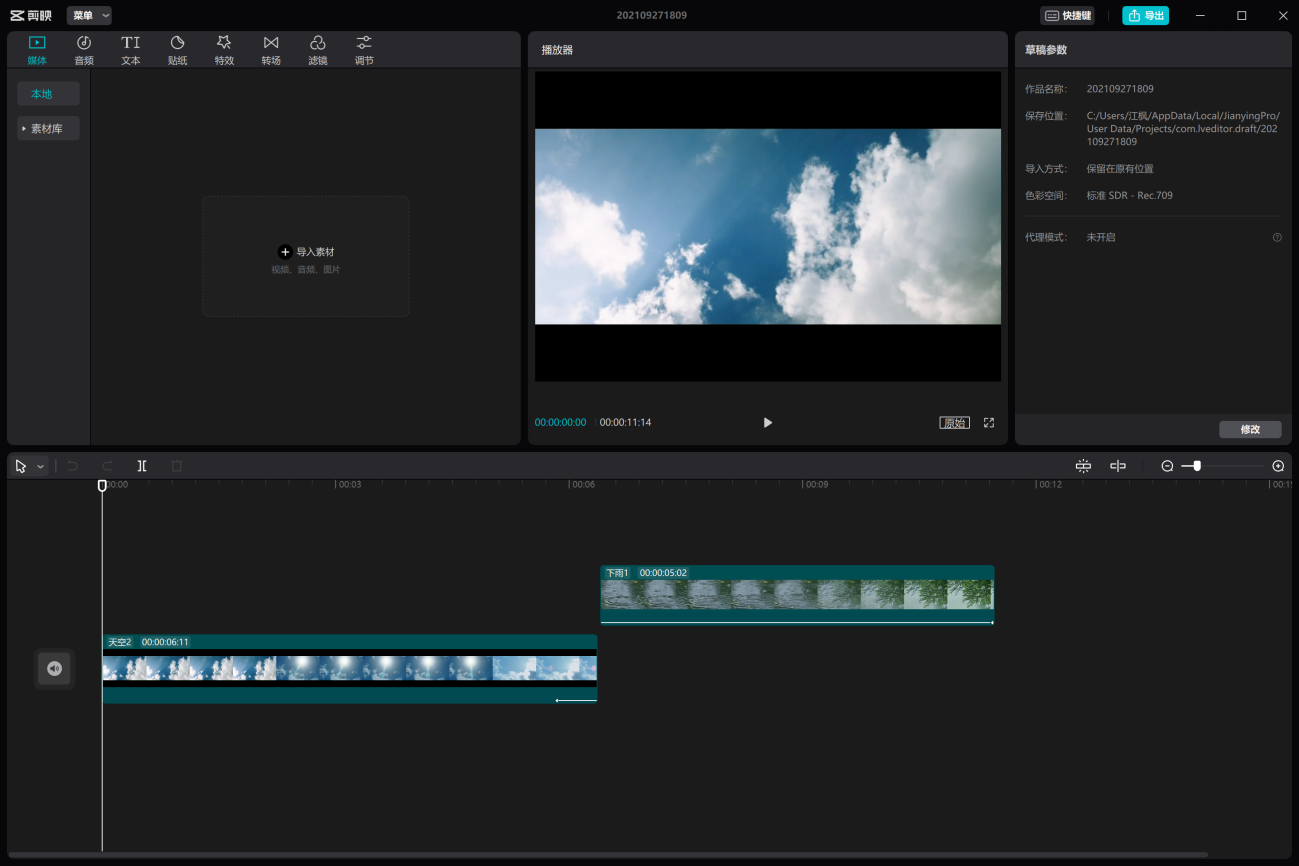Open the 文本 (Text) tab

click(x=131, y=50)
